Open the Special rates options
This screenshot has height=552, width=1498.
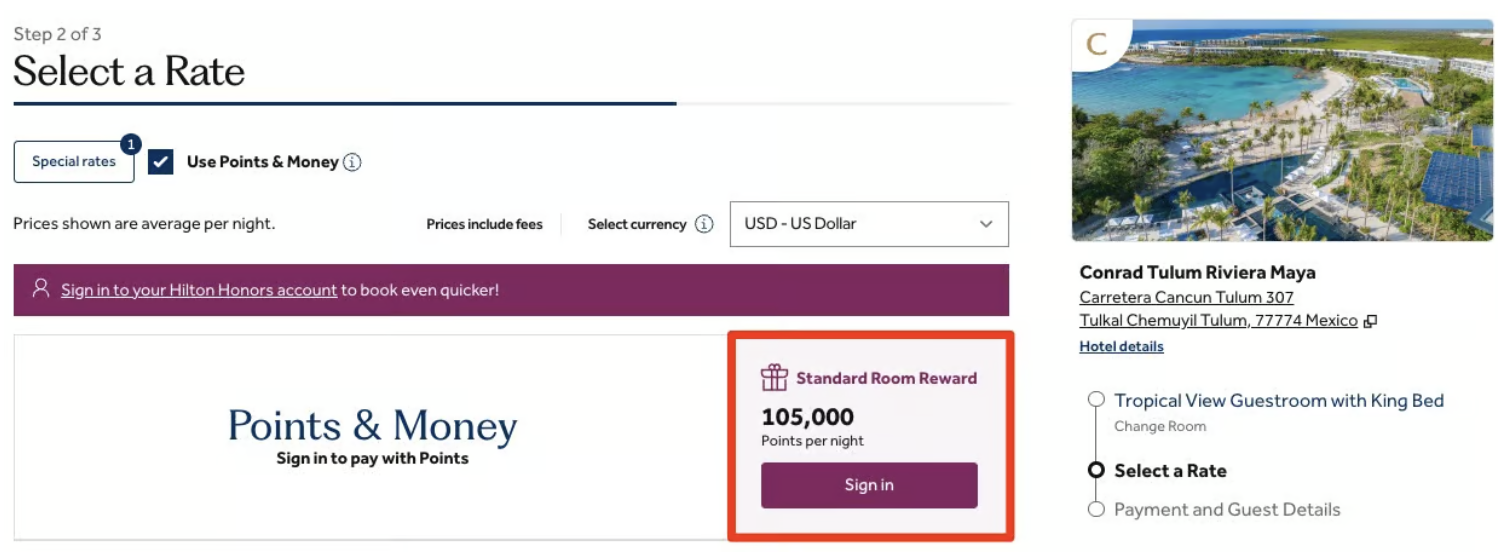pyautogui.click(x=74, y=162)
